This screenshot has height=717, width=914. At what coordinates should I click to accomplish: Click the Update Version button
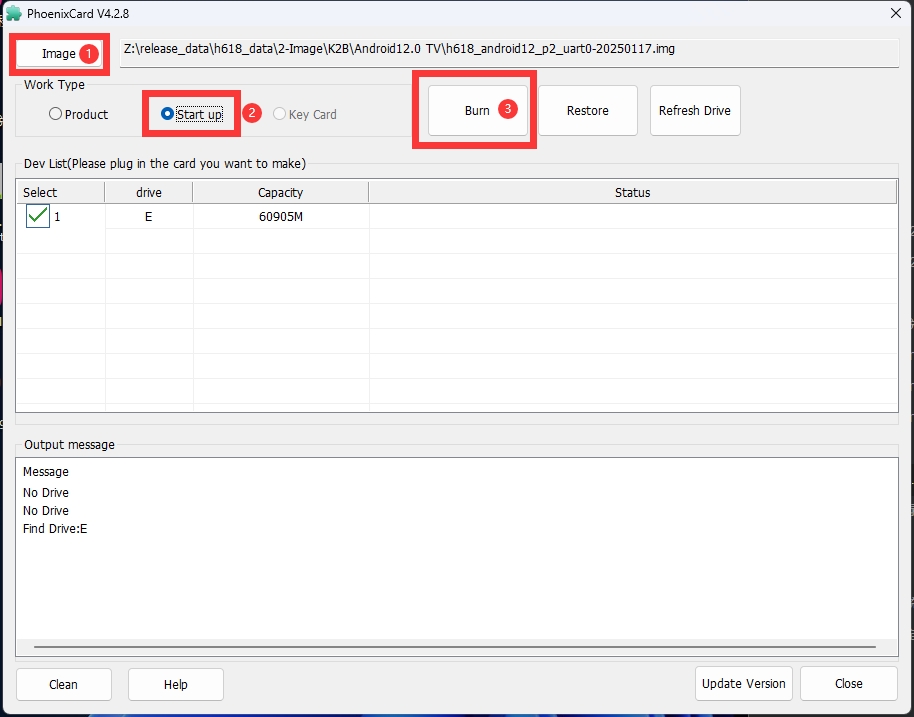(743, 683)
